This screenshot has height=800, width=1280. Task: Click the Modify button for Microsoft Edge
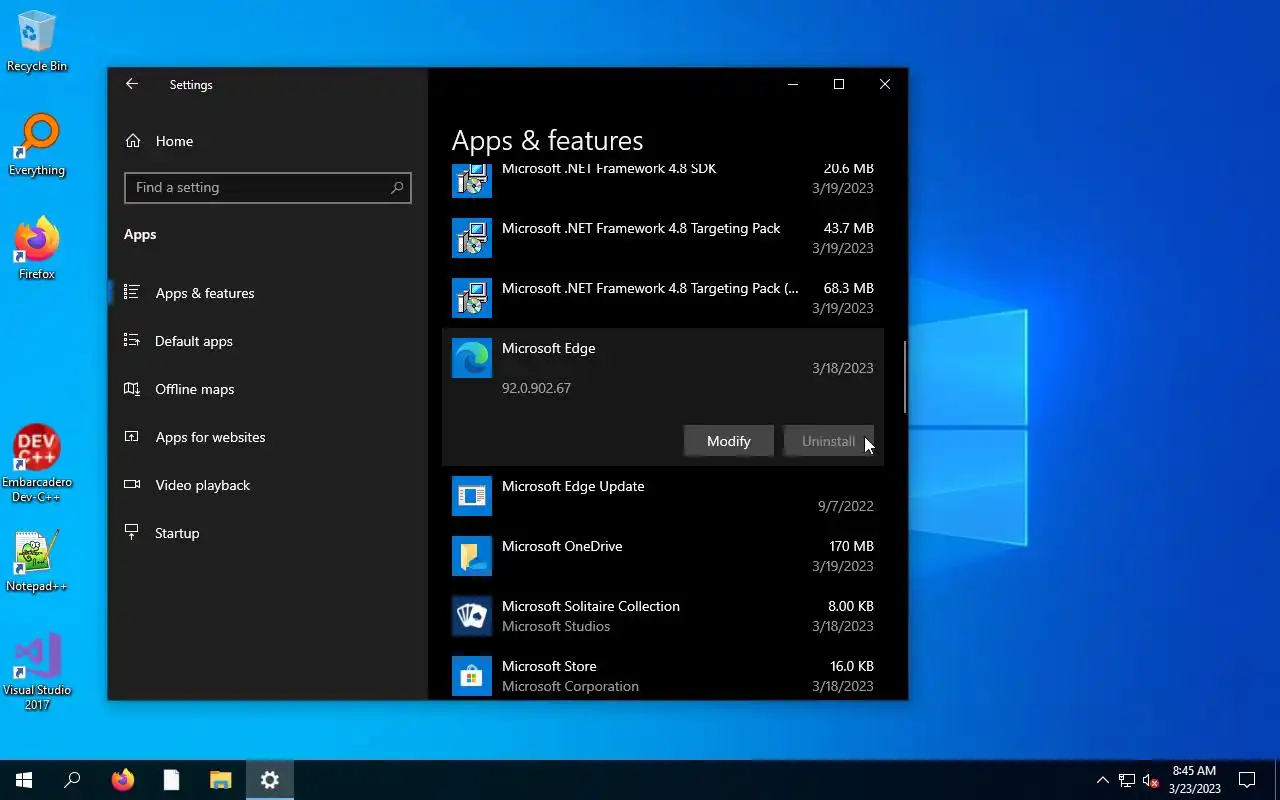728,441
